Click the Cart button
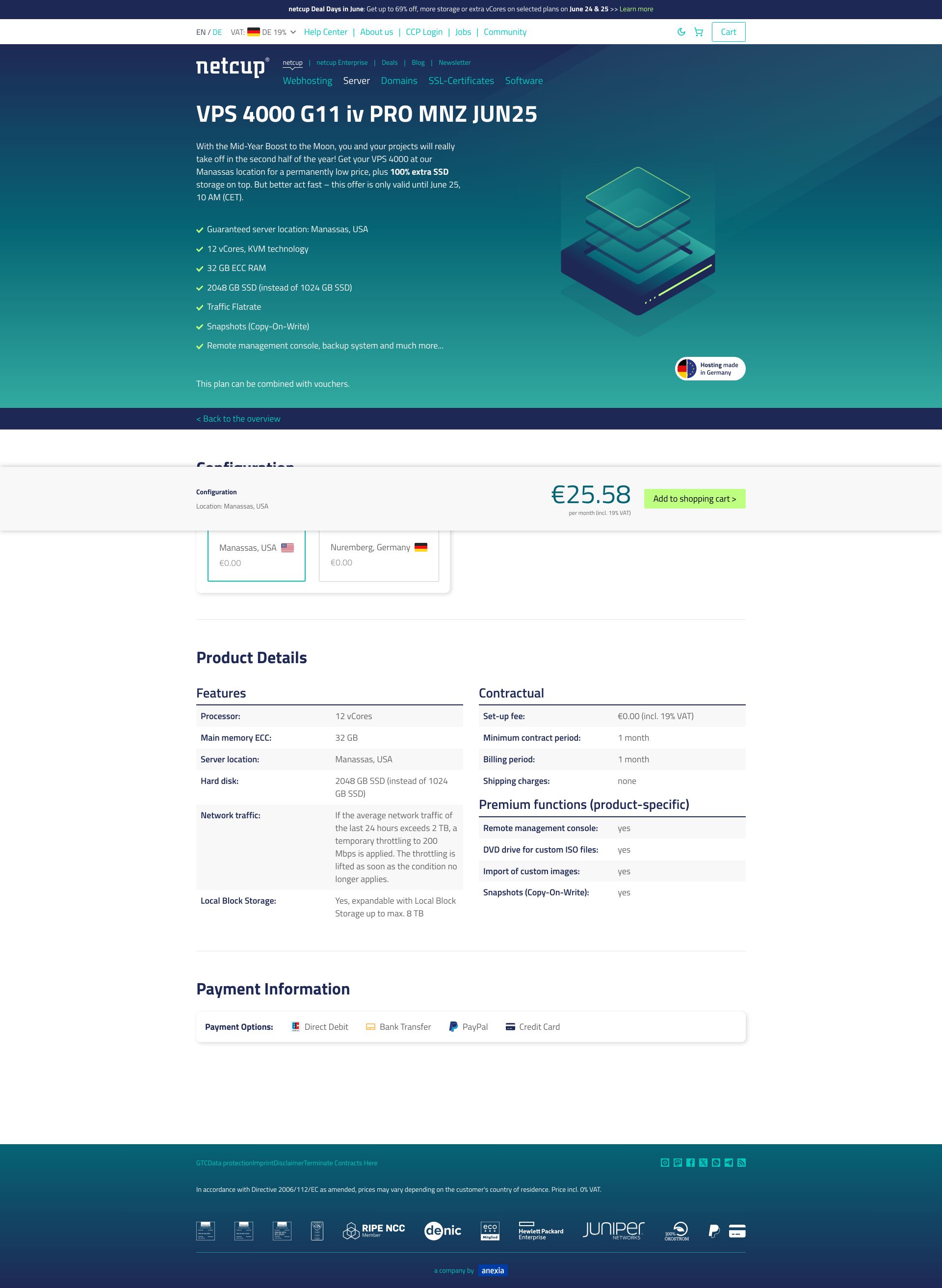 click(728, 32)
